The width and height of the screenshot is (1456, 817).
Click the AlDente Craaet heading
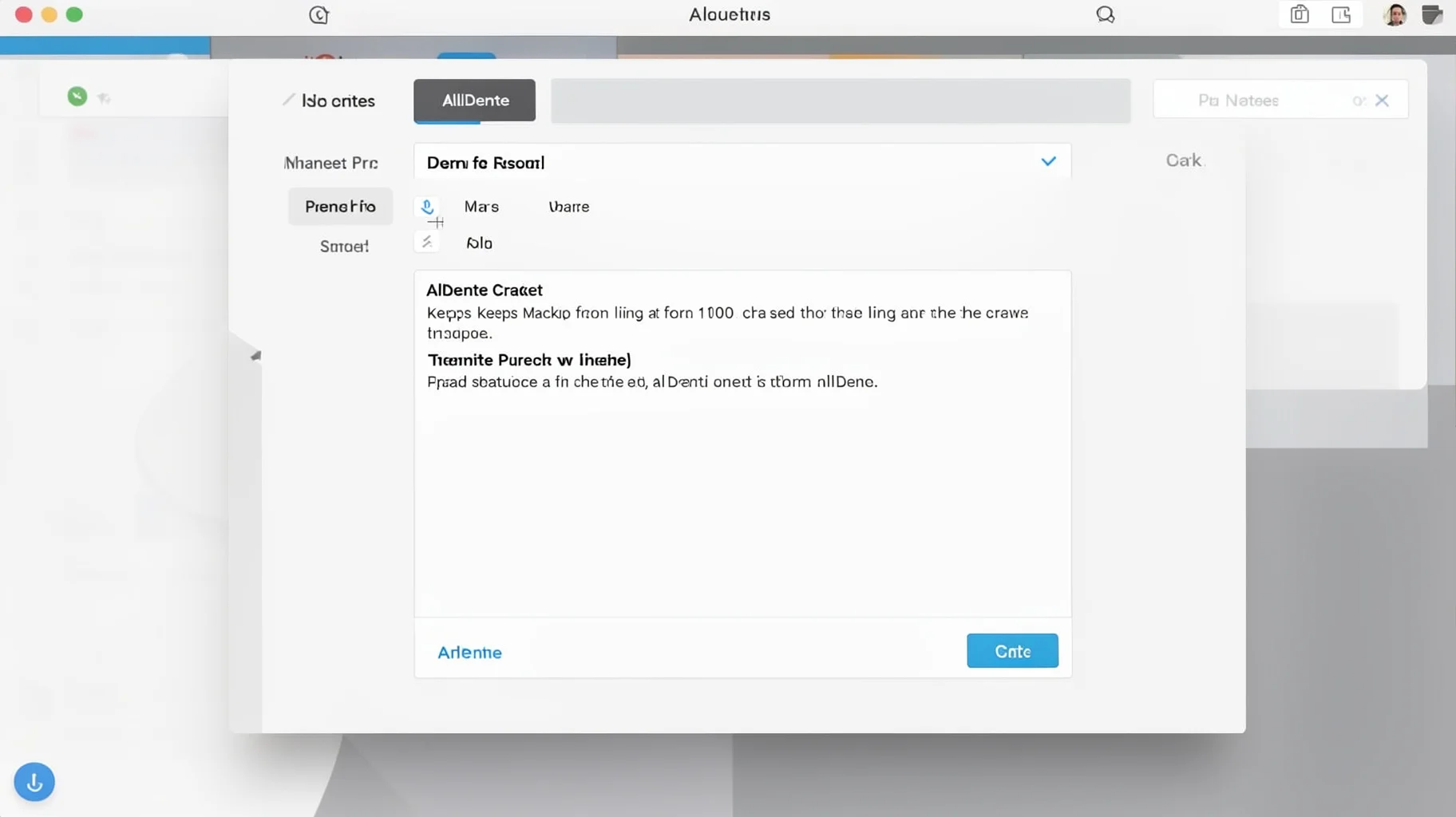click(484, 290)
